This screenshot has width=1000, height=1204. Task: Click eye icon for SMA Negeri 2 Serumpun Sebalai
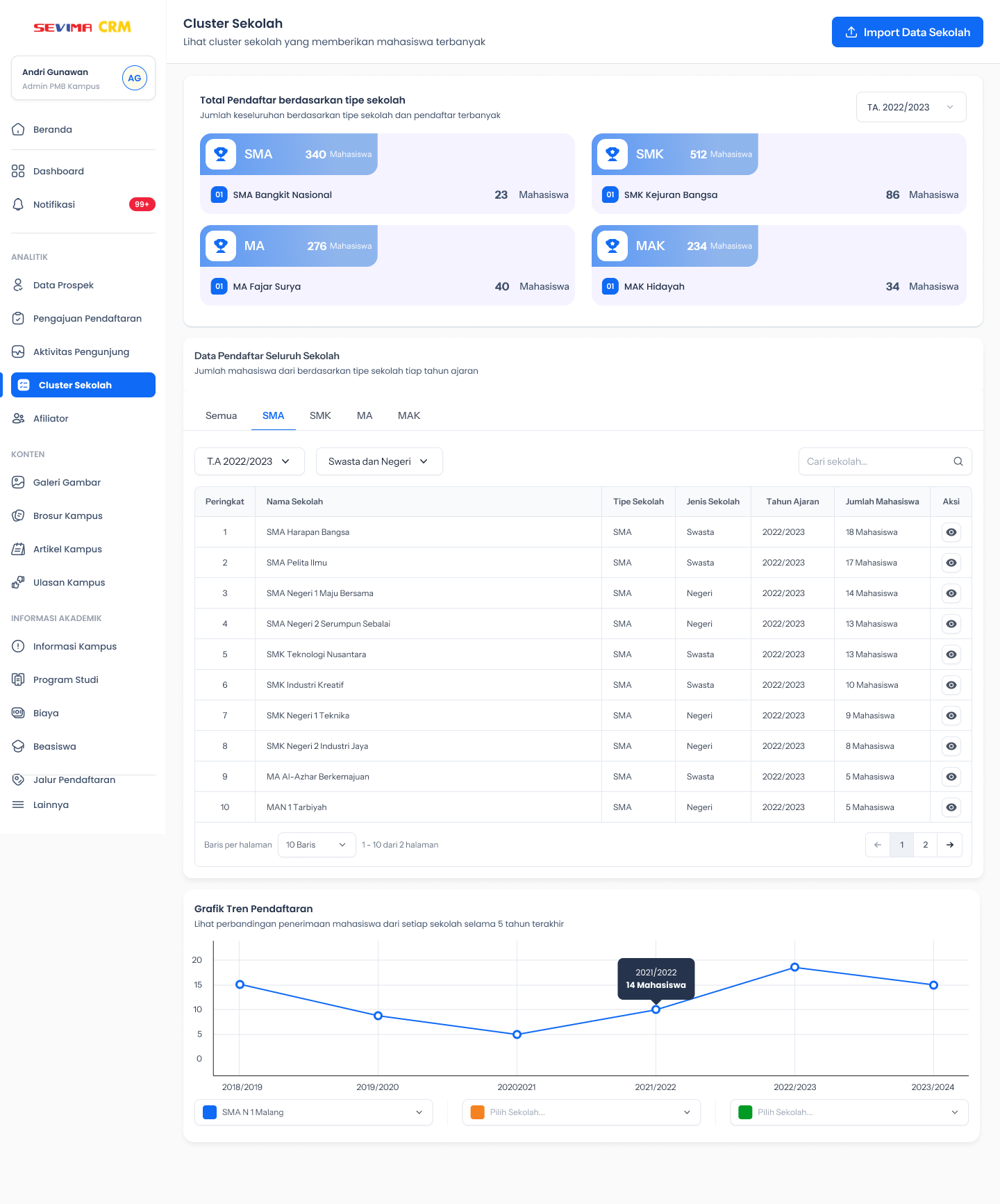[x=951, y=624]
